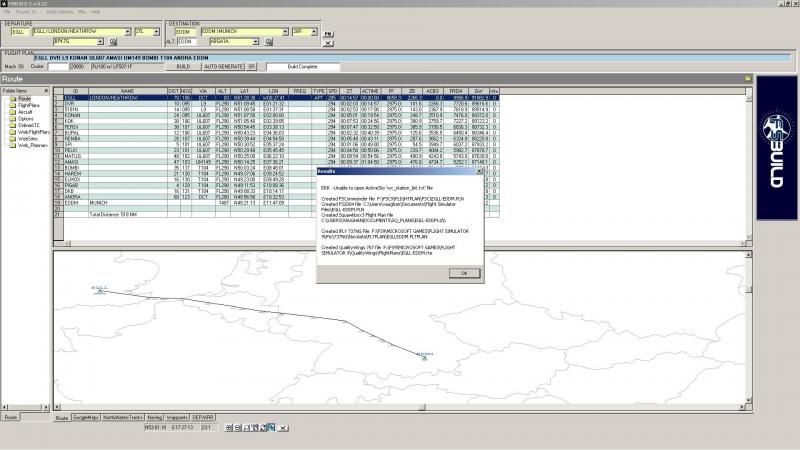Open the Options folder

click(21, 118)
